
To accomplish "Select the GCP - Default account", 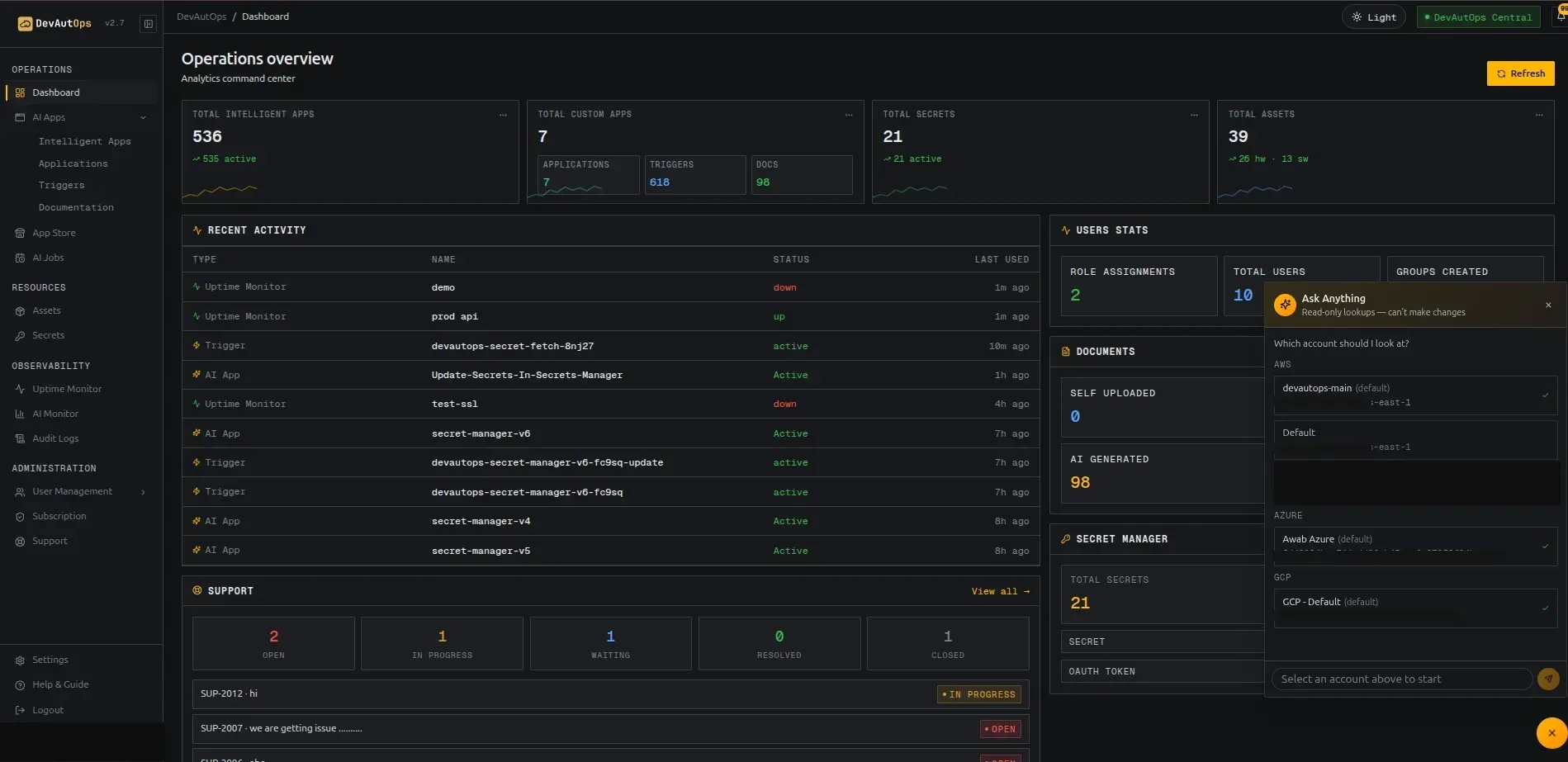I will (1415, 608).
